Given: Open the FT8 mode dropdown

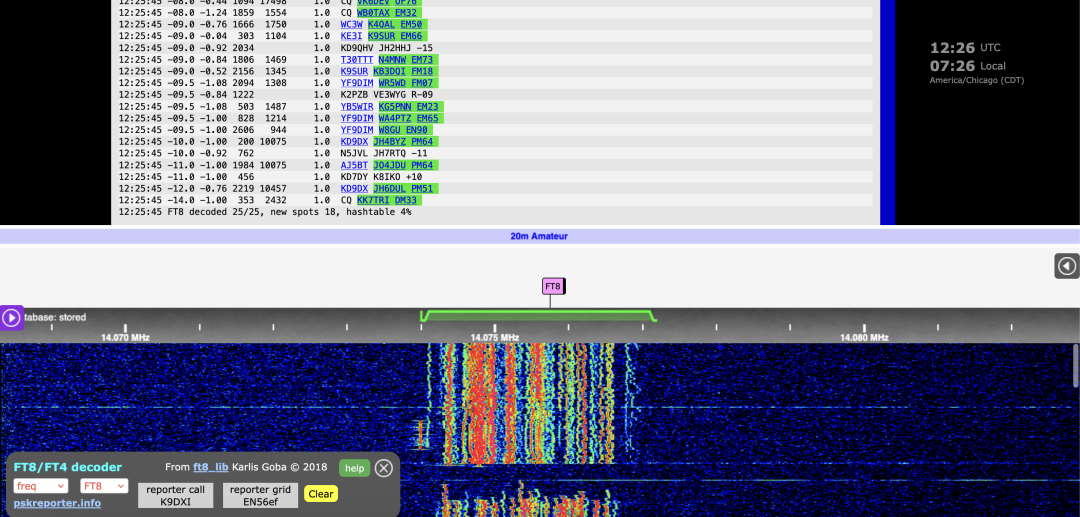Looking at the screenshot, I should tap(104, 486).
